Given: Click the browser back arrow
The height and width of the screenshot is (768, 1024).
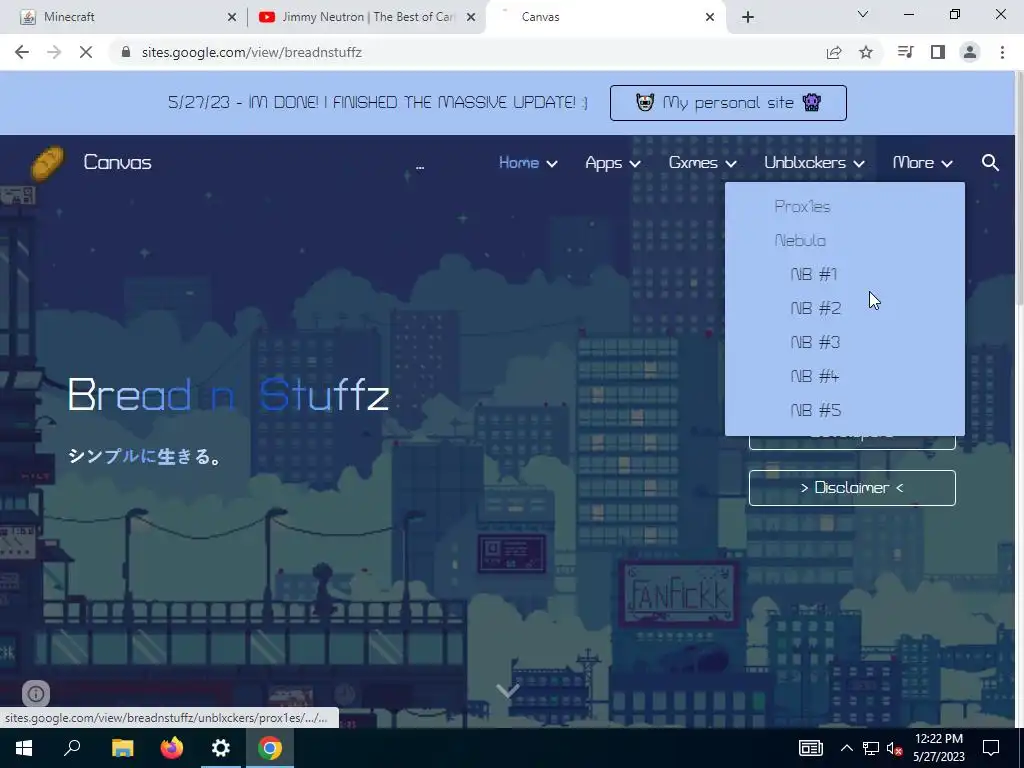Looking at the screenshot, I should click(22, 52).
